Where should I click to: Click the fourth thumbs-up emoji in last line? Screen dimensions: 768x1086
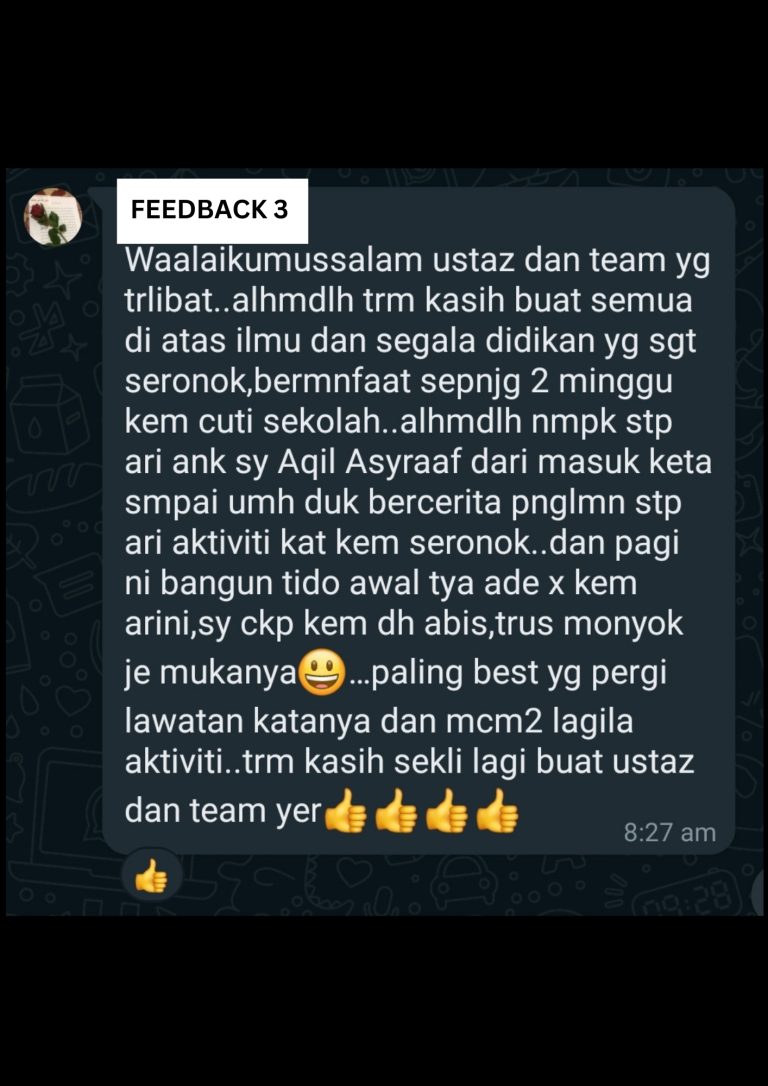point(497,812)
